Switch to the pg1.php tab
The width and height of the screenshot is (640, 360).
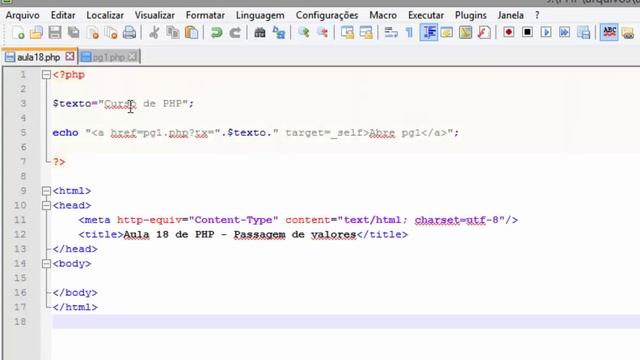[108, 57]
